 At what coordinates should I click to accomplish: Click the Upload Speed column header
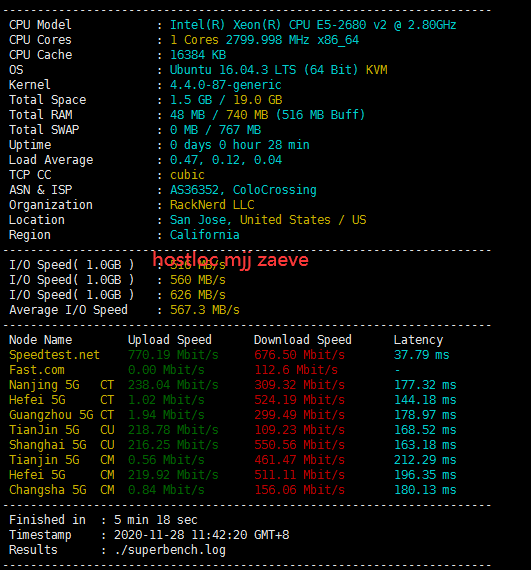tap(170, 340)
